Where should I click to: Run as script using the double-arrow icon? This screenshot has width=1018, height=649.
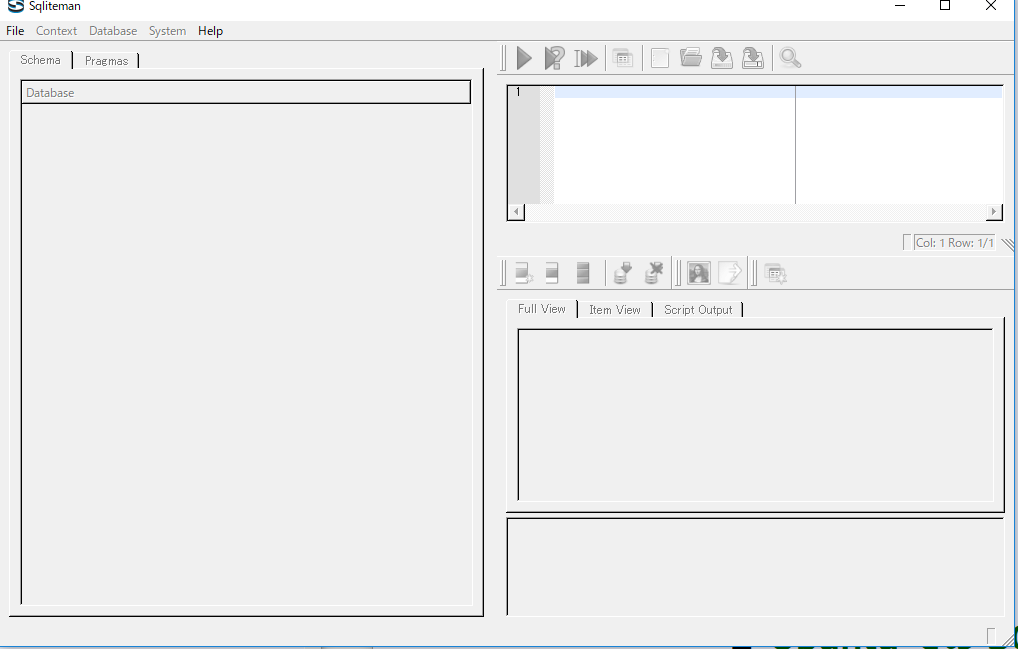click(x=586, y=59)
